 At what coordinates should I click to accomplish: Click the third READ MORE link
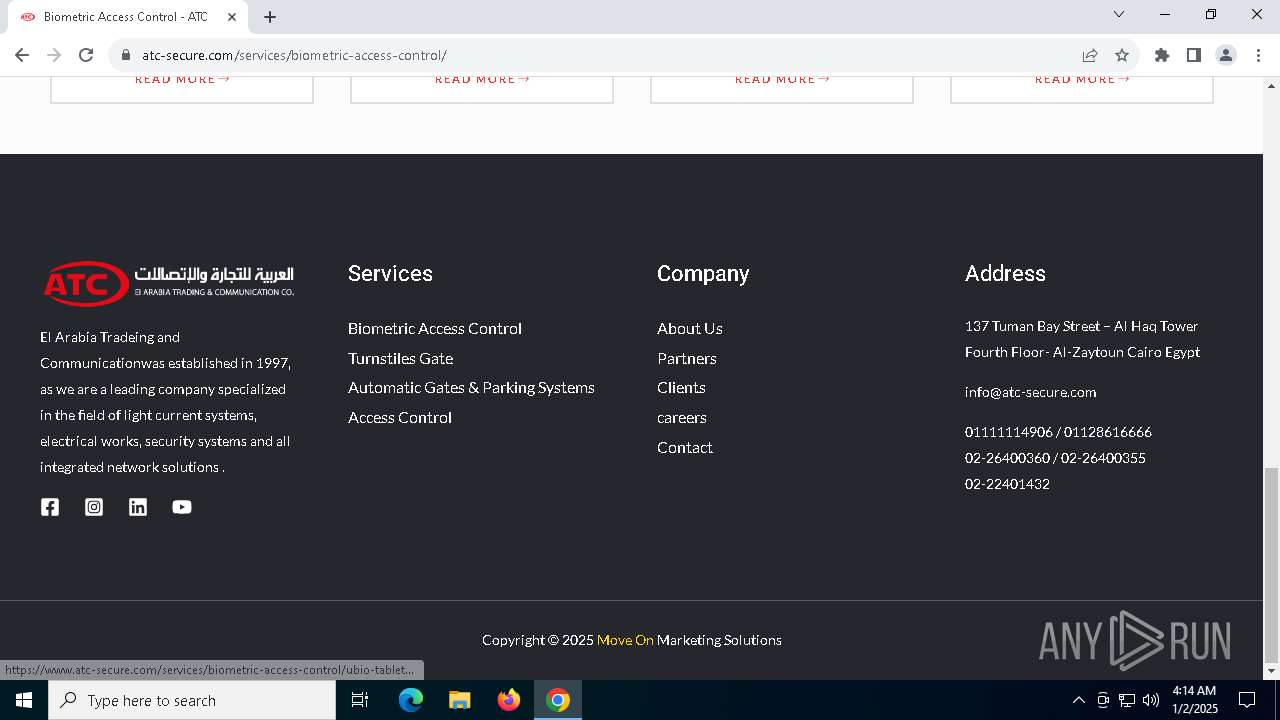tap(782, 79)
